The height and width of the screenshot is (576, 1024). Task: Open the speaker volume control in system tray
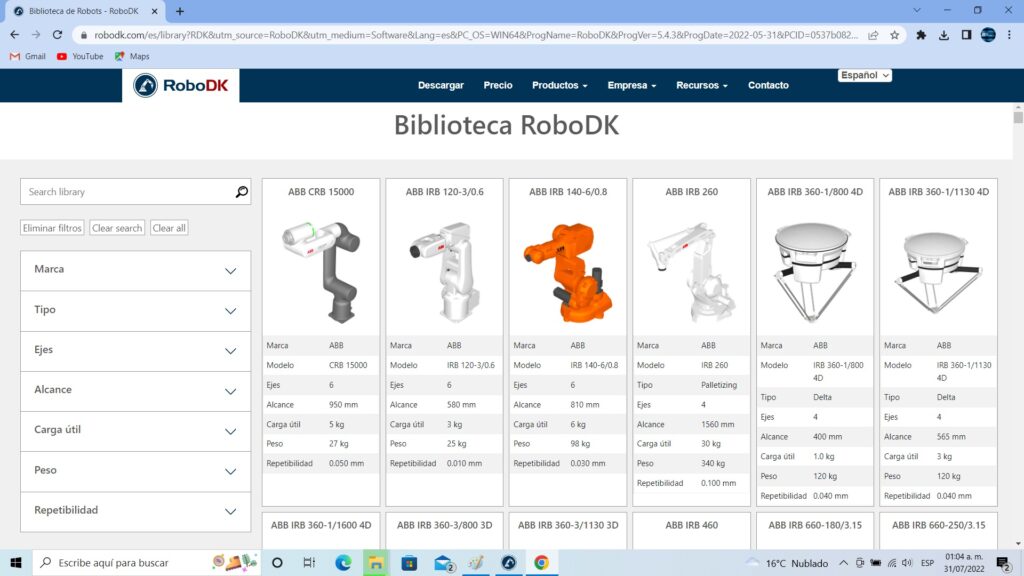907,563
